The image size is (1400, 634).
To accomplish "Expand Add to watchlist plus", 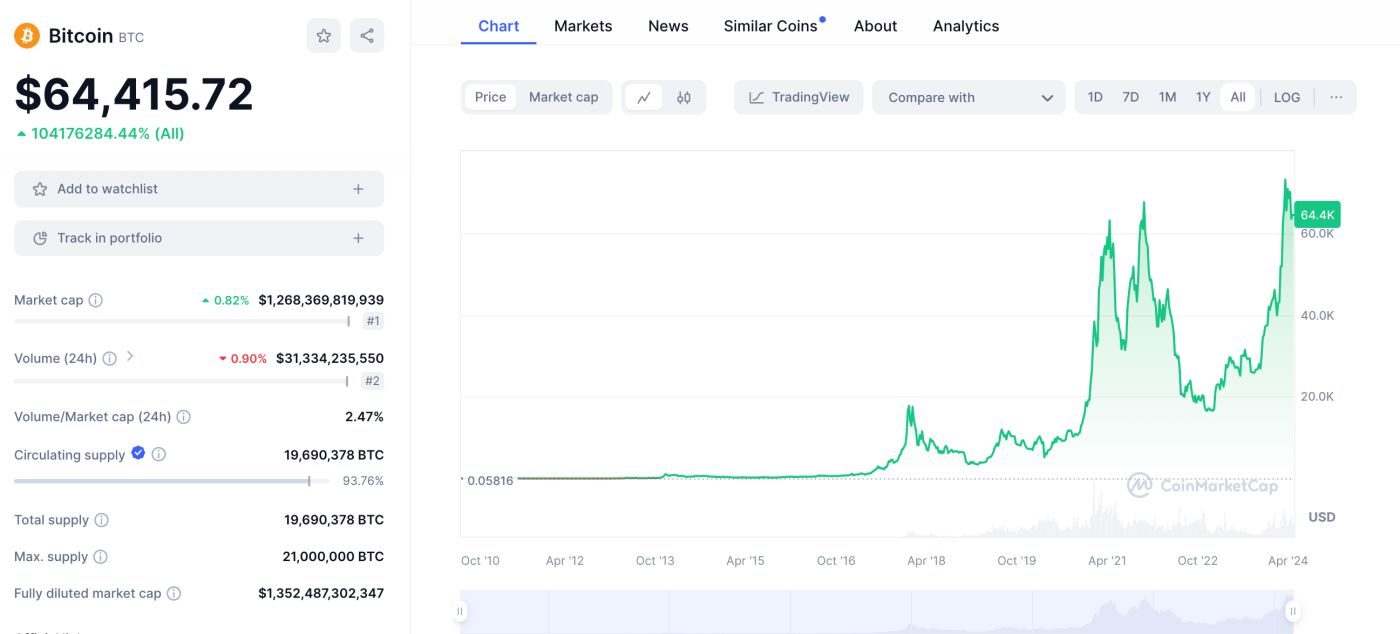I will point(358,189).
